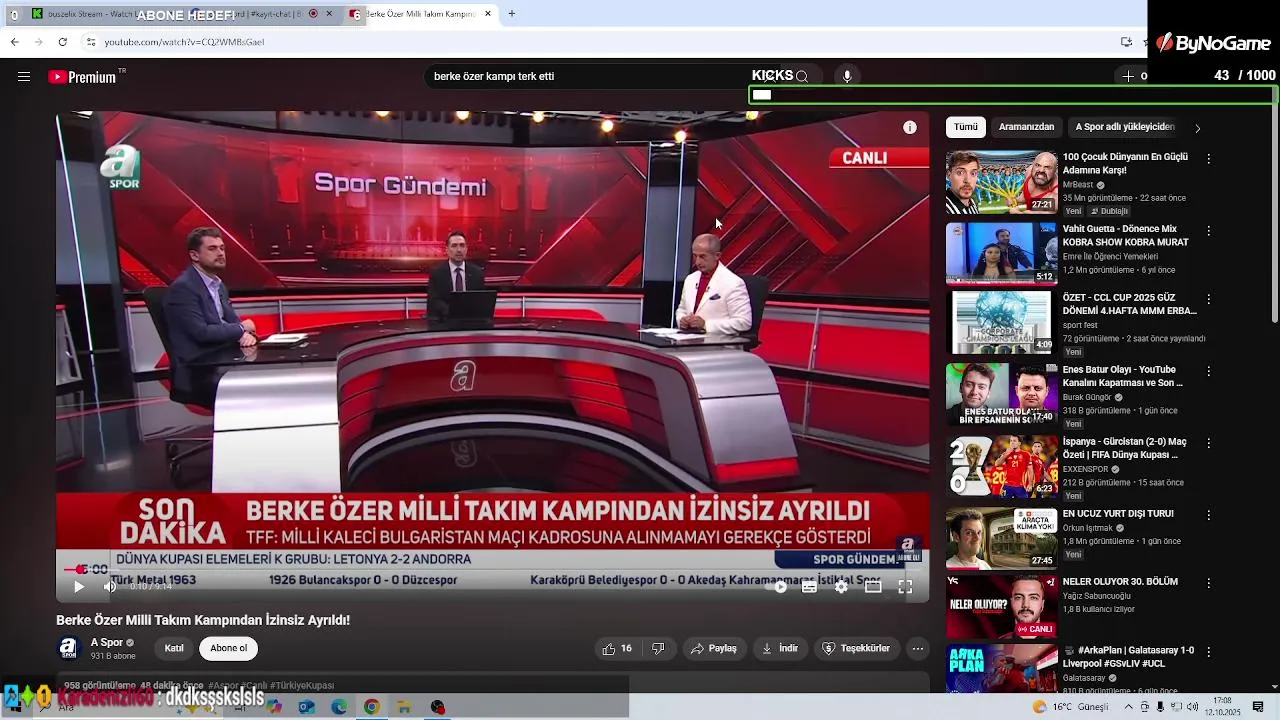Click the #TürkiyeKupası hashtag
This screenshot has height=720, width=1280.
(302, 686)
